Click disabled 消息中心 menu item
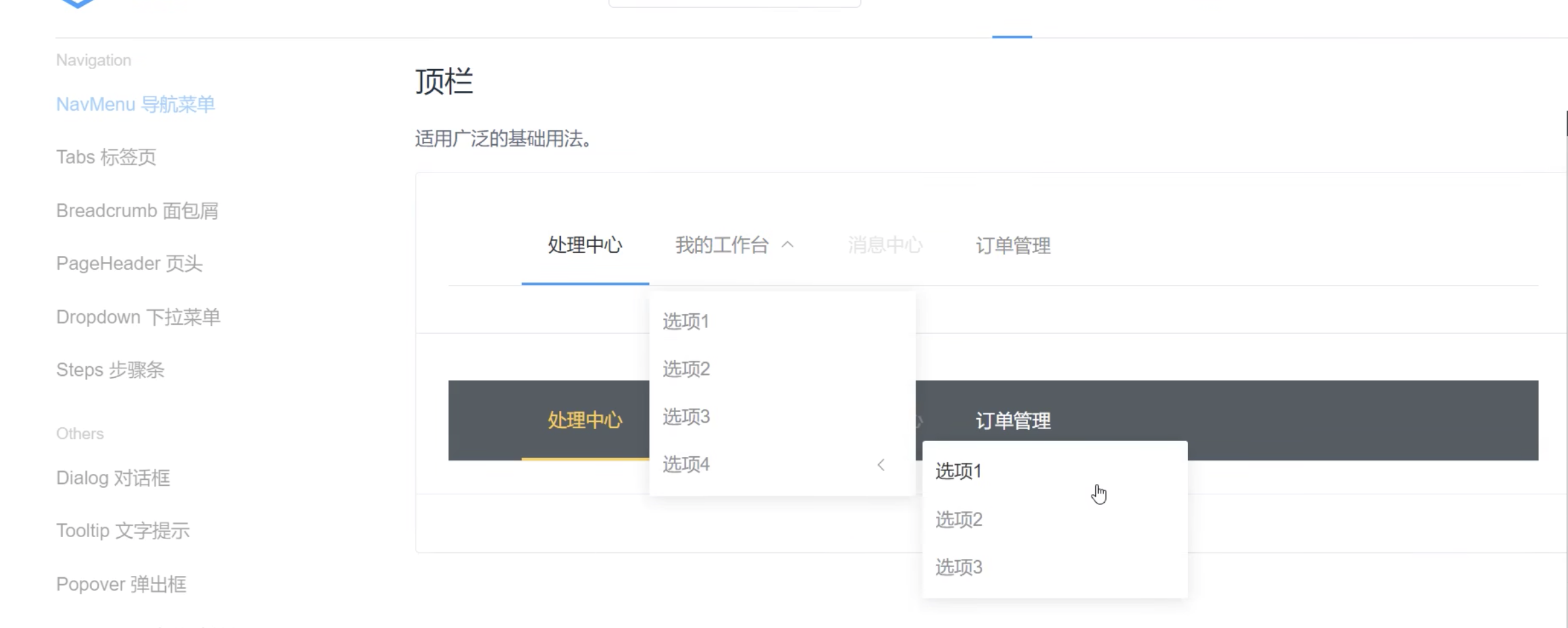This screenshot has height=628, width=1568. point(885,246)
